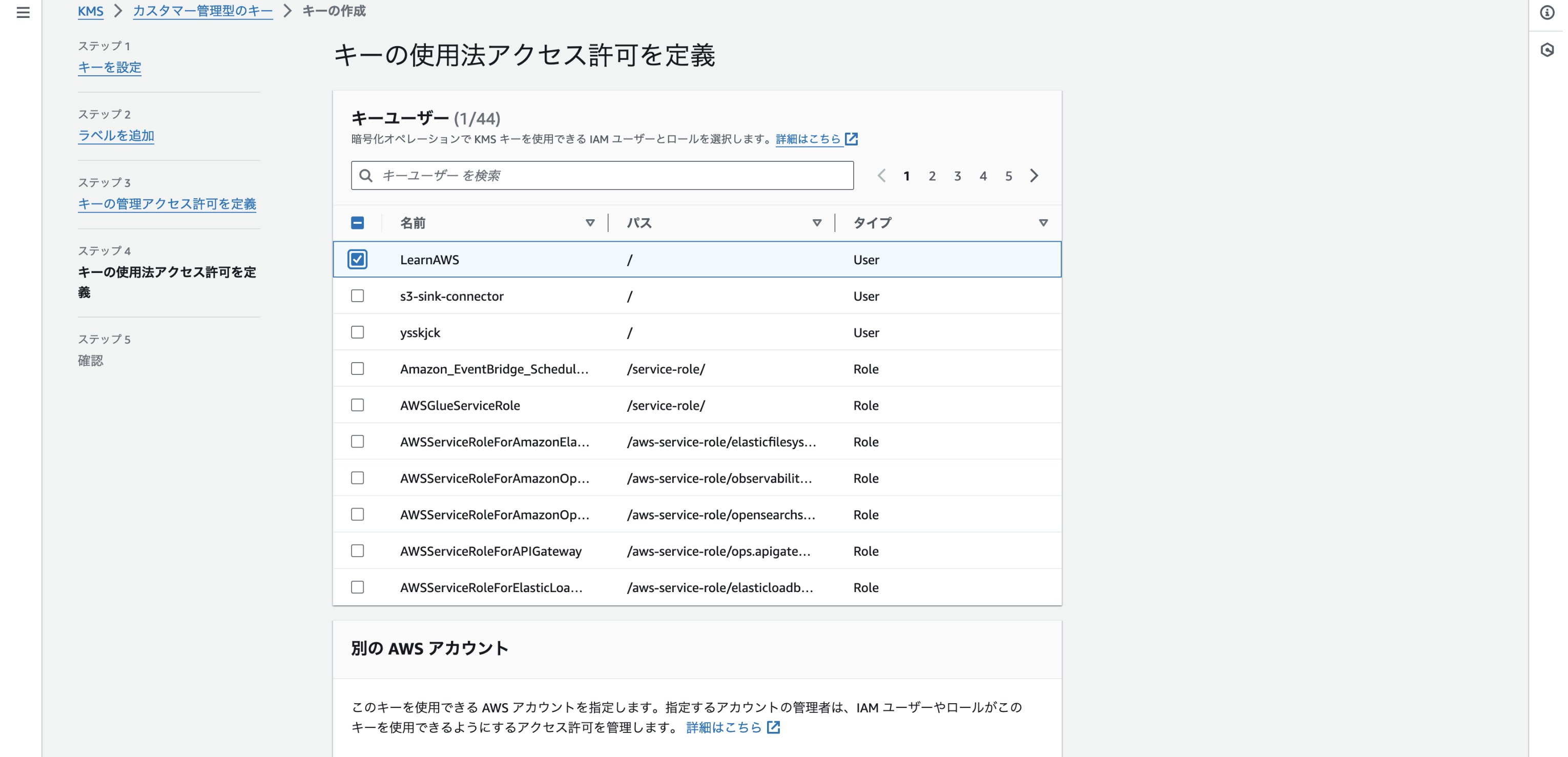Click the info circle icon at top right
This screenshot has width=1568, height=757.
point(1546,12)
